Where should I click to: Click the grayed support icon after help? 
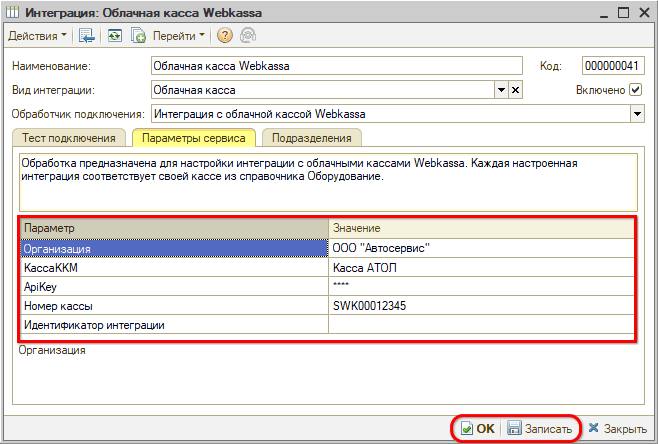245,35
